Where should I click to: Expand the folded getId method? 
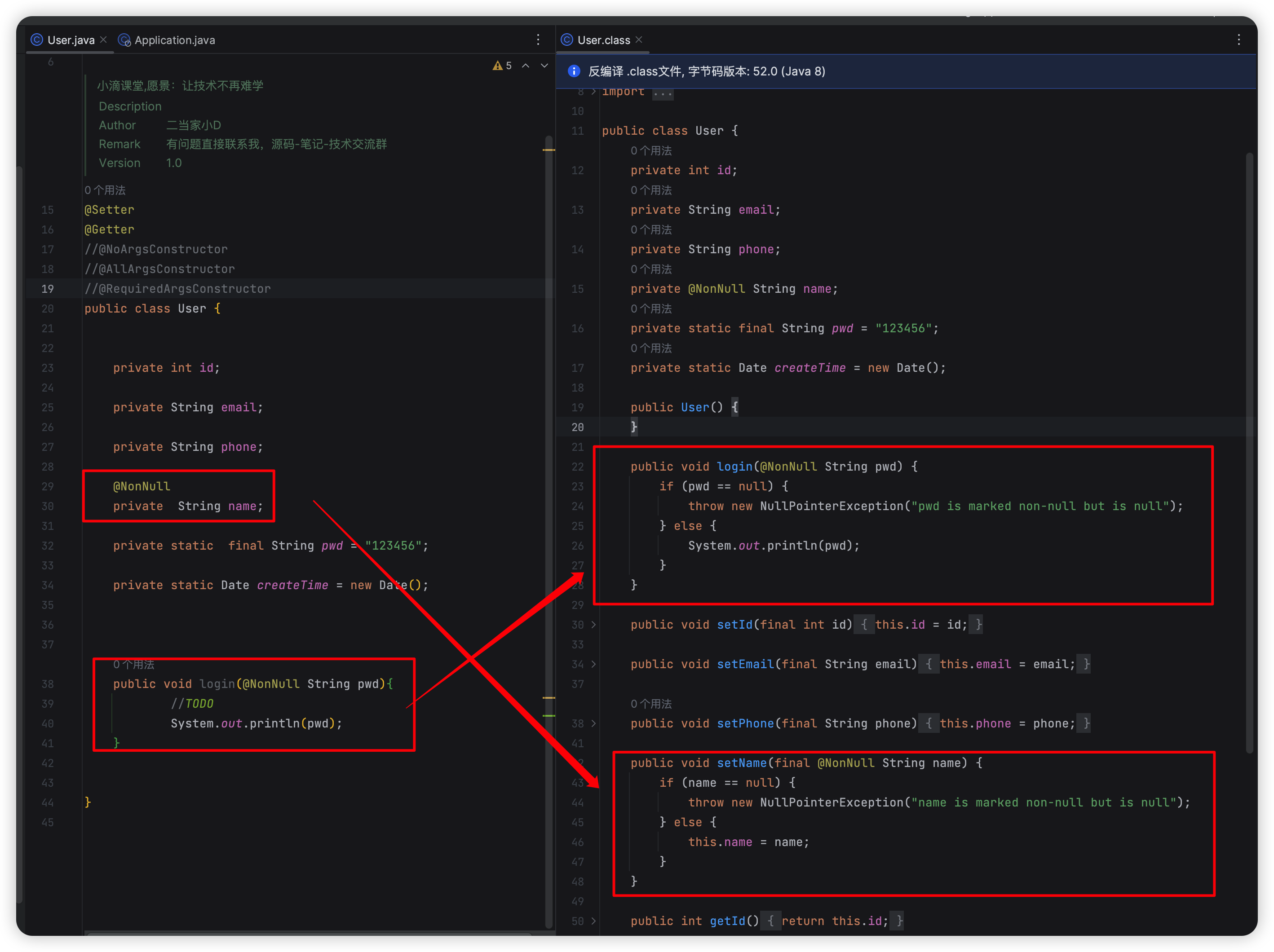click(x=593, y=921)
